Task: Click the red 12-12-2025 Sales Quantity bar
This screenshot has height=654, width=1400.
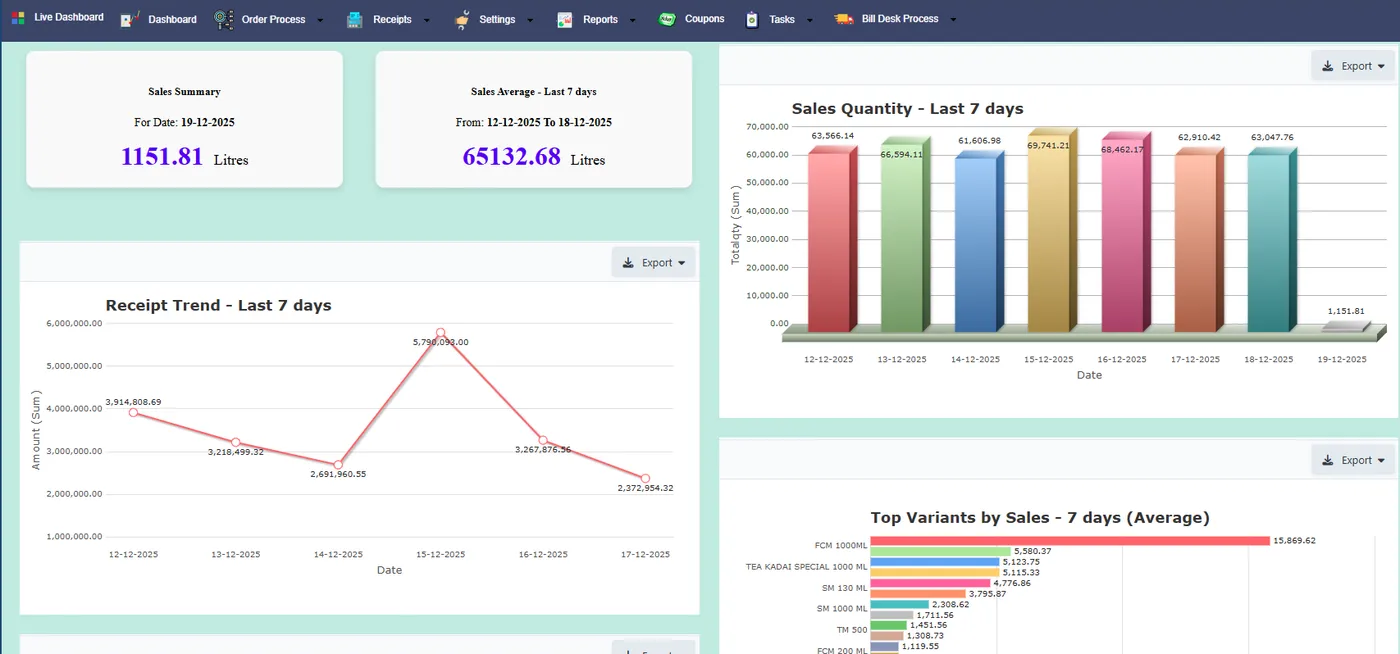Action: click(x=832, y=239)
